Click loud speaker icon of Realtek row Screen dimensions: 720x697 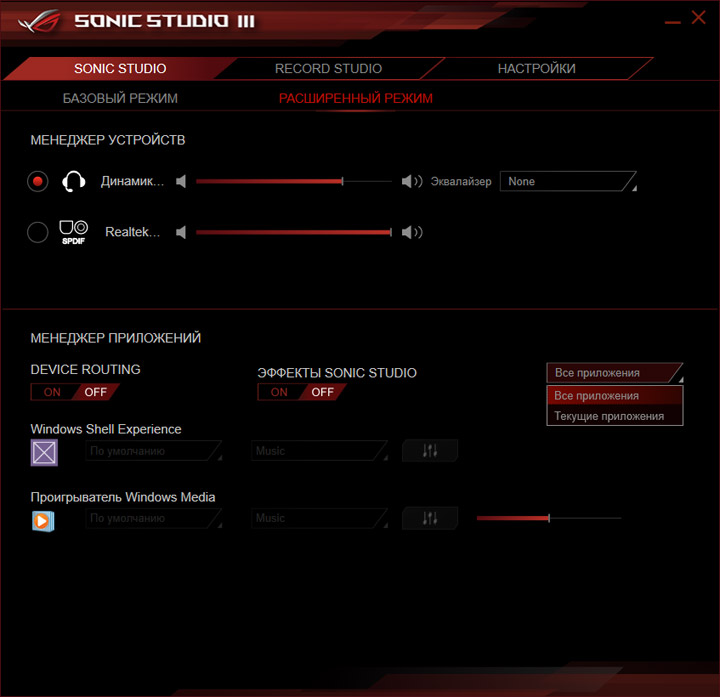coord(412,232)
